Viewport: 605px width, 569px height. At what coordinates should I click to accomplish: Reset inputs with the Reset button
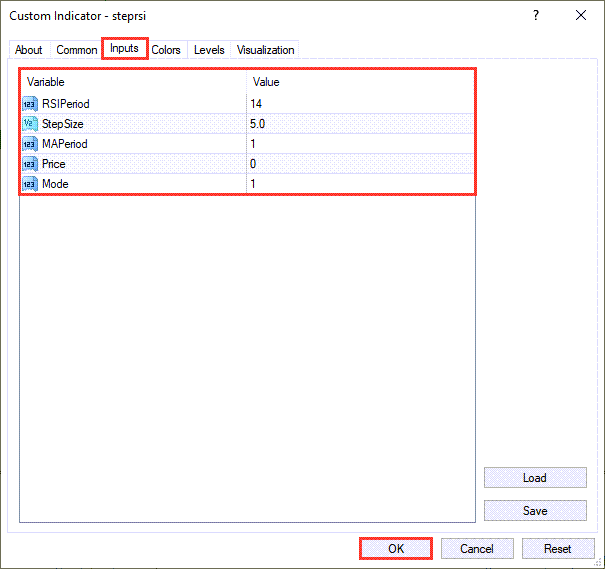[558, 549]
